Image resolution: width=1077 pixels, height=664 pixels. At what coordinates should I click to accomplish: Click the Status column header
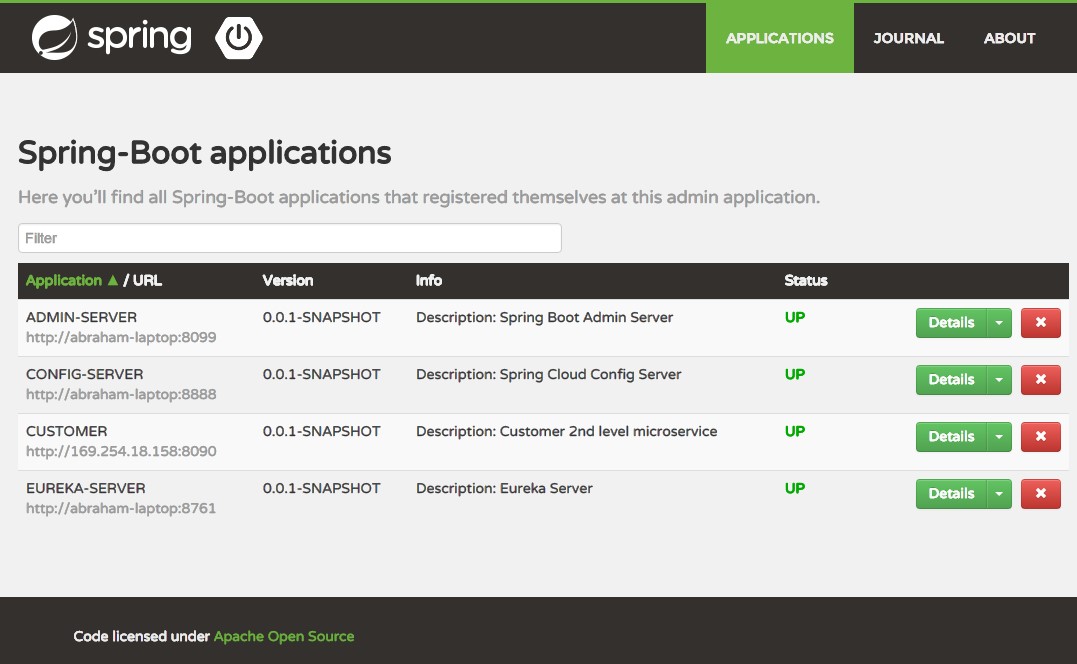click(806, 280)
